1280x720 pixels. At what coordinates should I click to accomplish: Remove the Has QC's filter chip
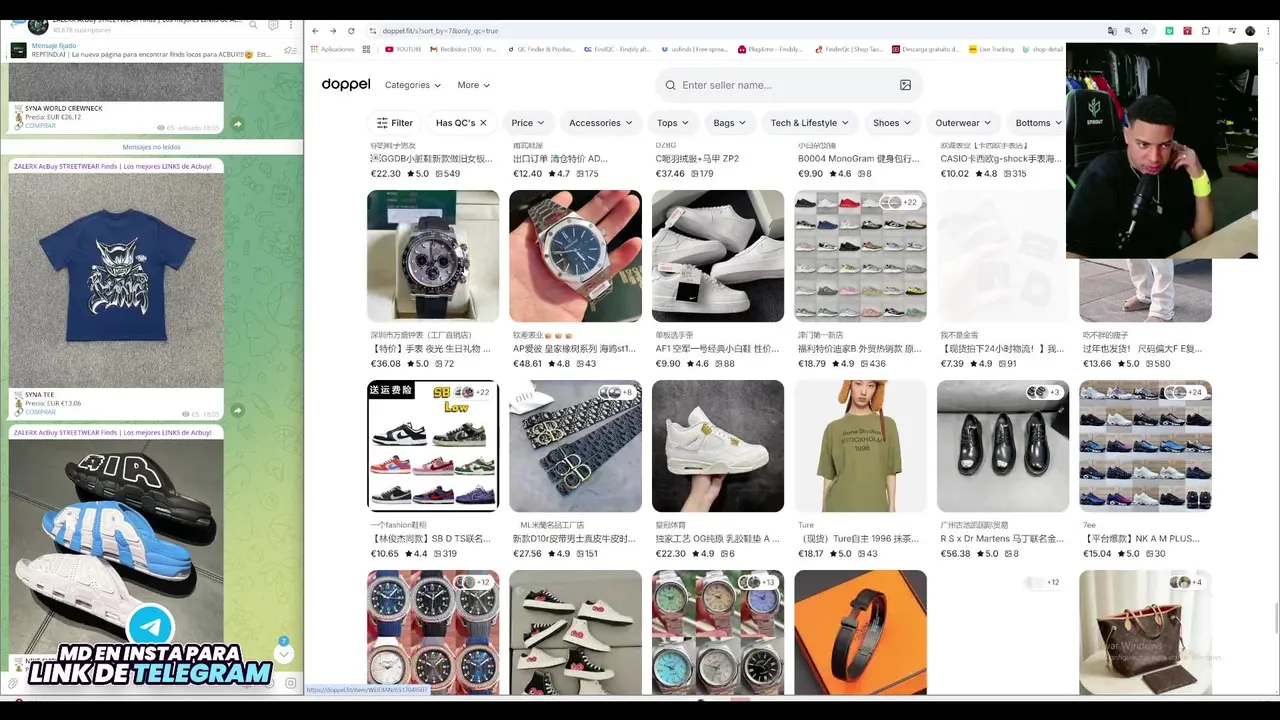click(x=483, y=123)
